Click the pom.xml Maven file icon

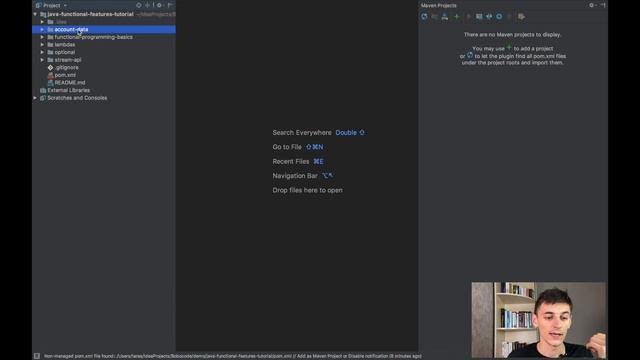point(51,75)
